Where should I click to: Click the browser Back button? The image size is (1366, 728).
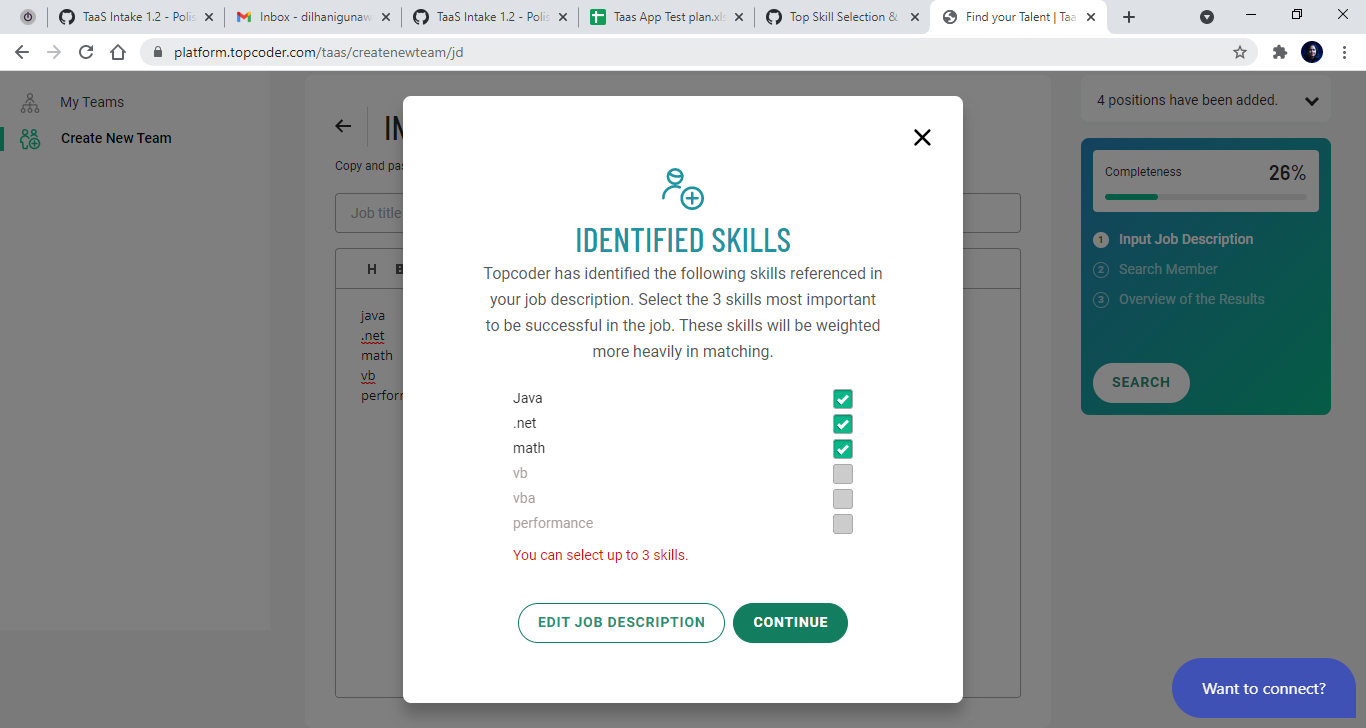(22, 52)
